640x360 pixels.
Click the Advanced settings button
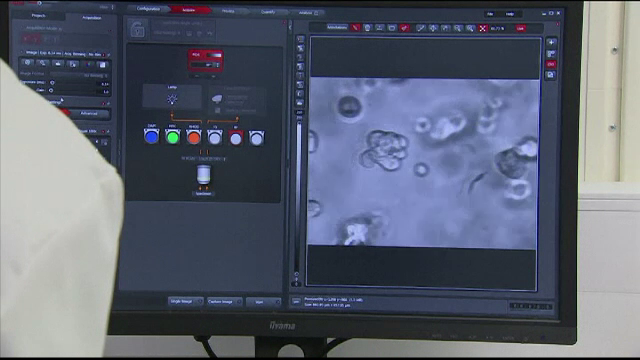[89, 113]
